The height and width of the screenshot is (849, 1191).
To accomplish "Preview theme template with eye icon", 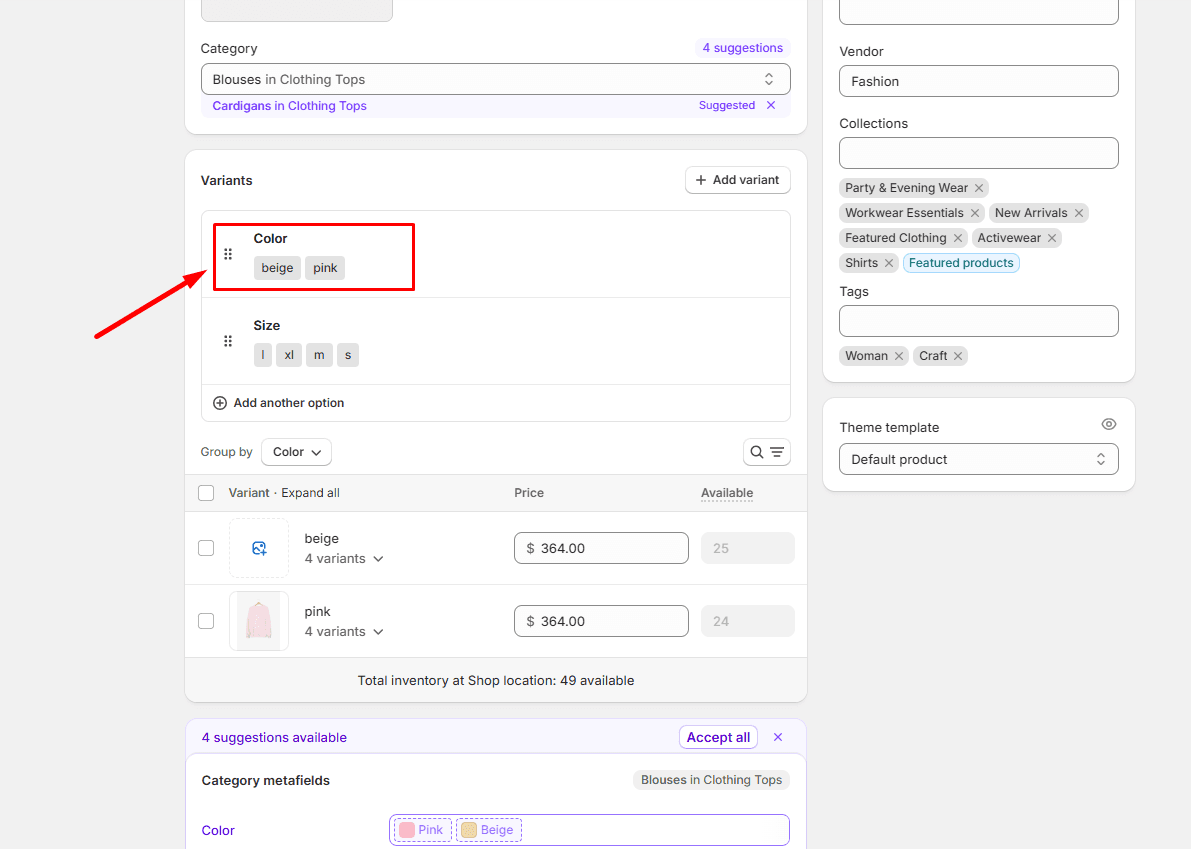I will (x=1108, y=424).
